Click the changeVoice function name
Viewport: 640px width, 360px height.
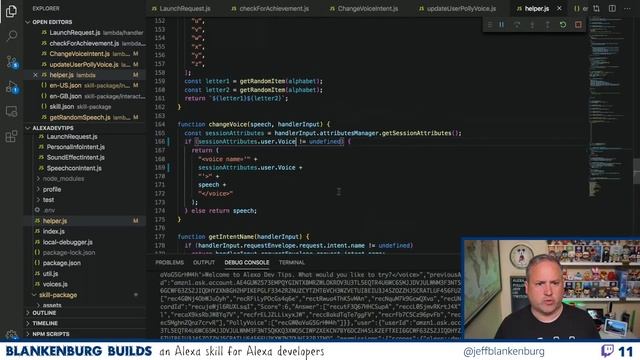click(228, 124)
